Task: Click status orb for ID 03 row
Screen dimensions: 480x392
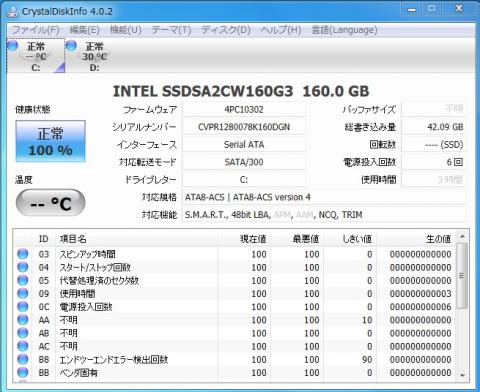Action: pos(23,254)
